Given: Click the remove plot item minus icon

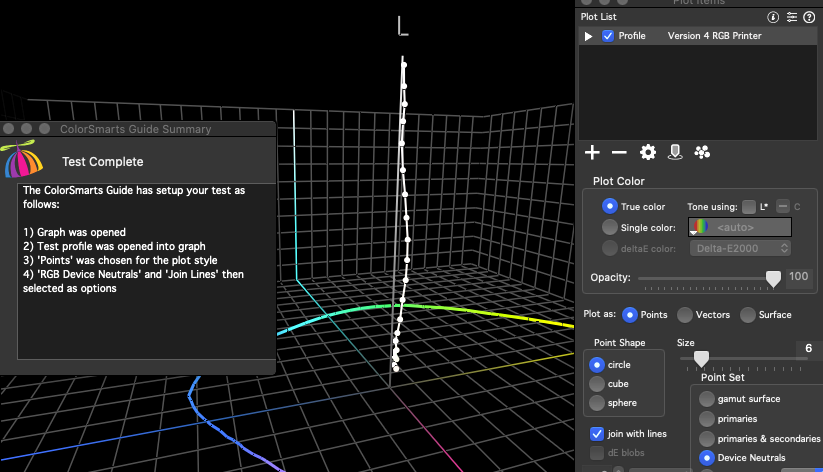Looking at the screenshot, I should coord(619,152).
